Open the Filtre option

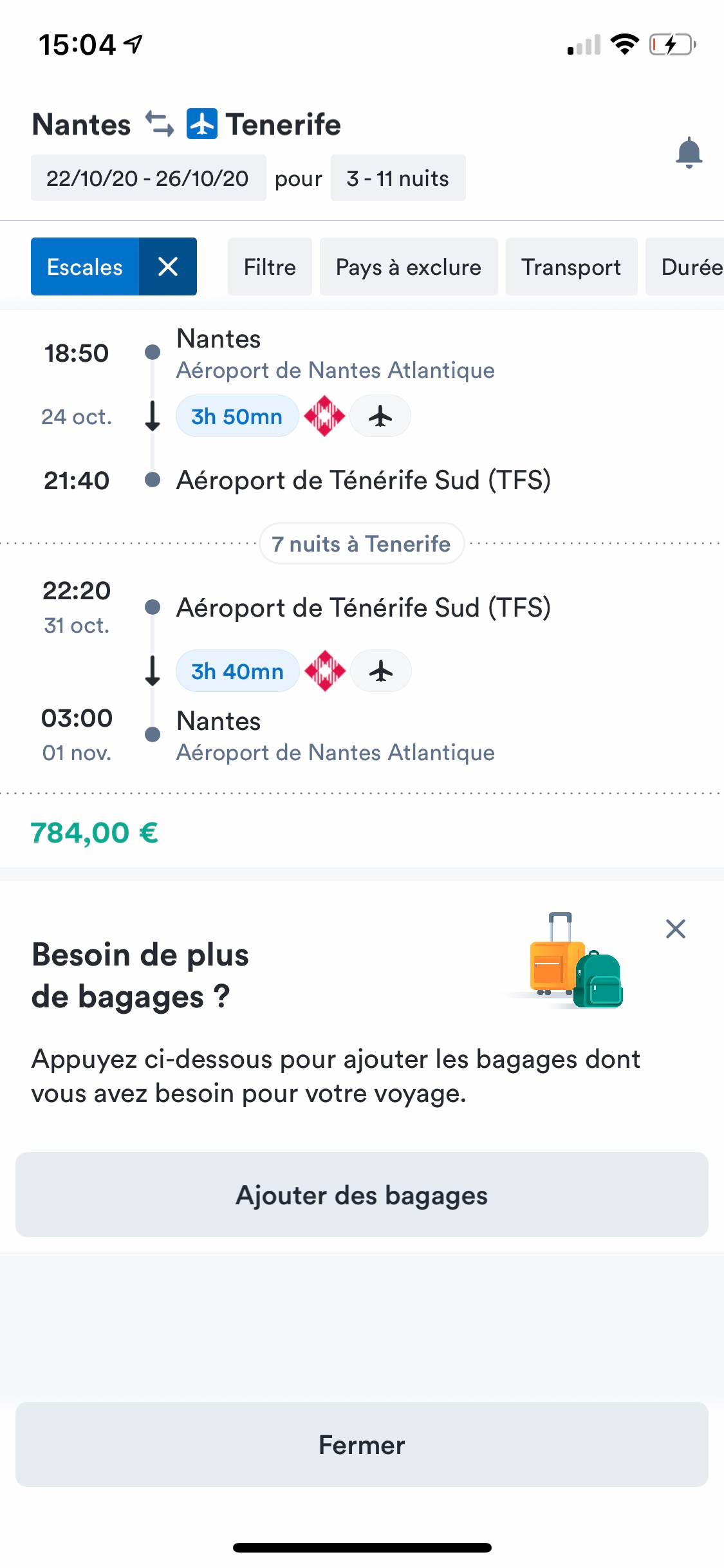tap(270, 266)
